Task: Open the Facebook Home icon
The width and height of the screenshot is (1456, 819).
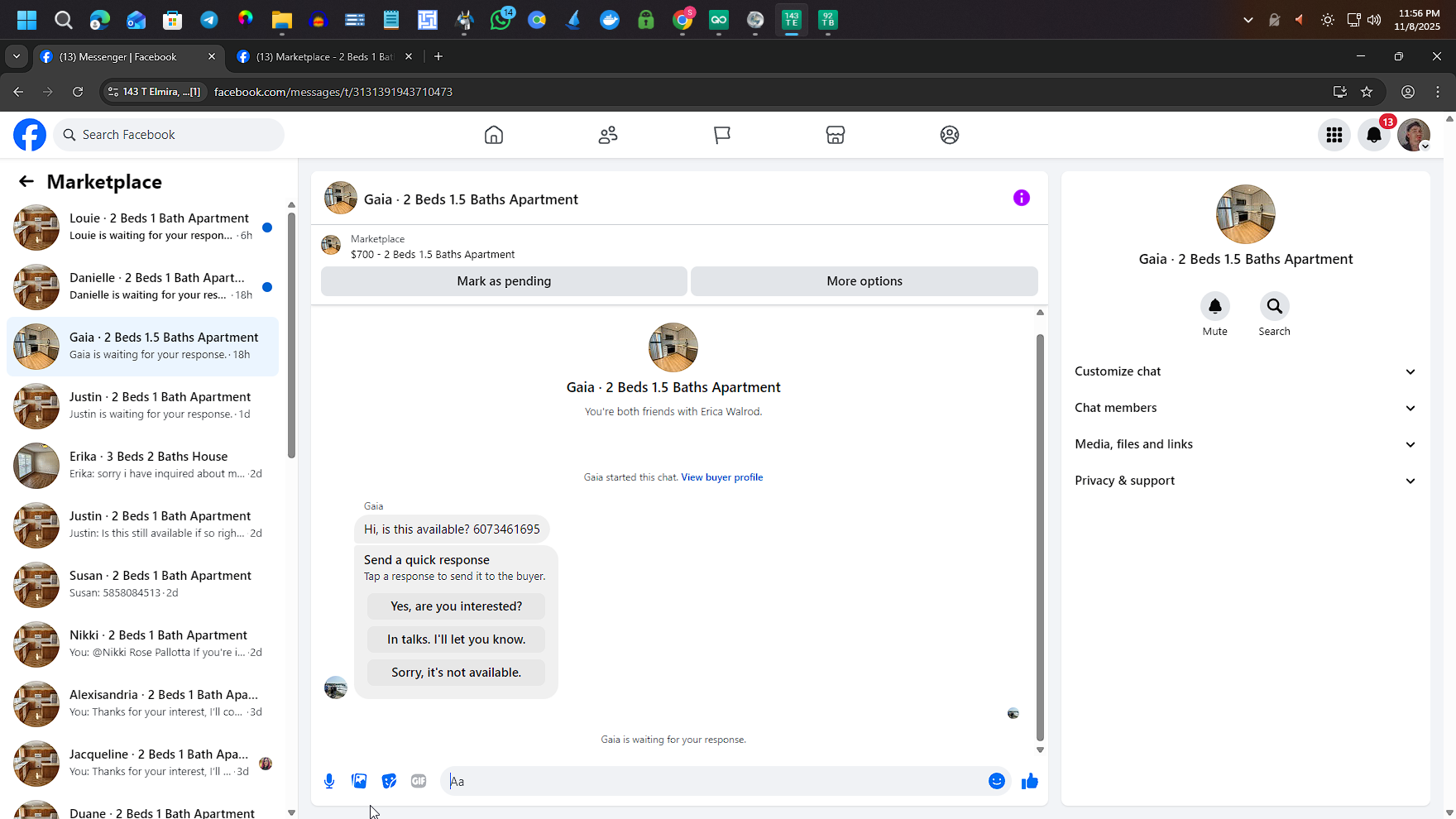Action: point(494,135)
